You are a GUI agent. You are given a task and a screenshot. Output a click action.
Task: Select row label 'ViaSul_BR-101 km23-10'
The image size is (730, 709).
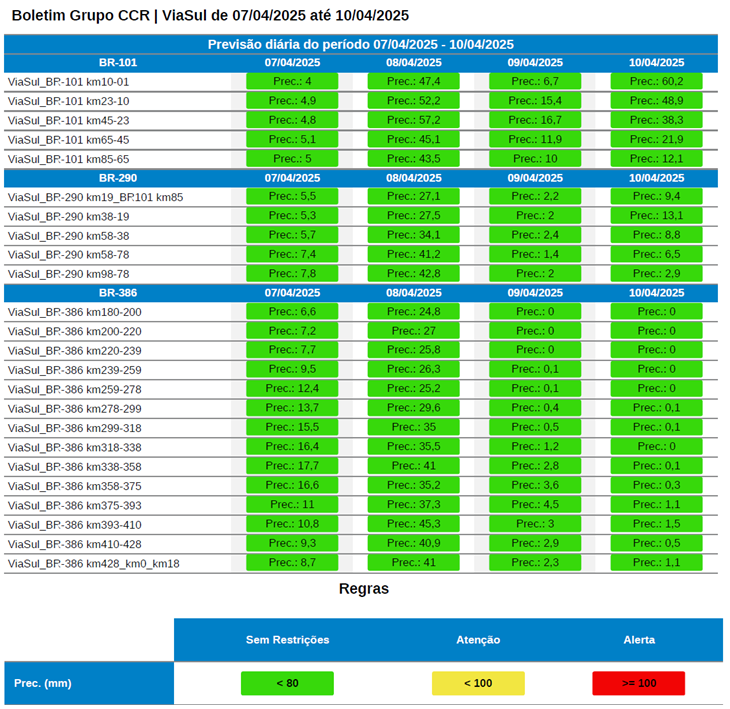point(68,101)
